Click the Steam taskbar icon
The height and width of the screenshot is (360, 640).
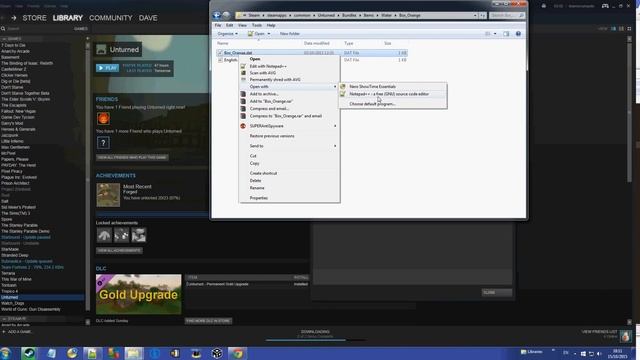29,353
